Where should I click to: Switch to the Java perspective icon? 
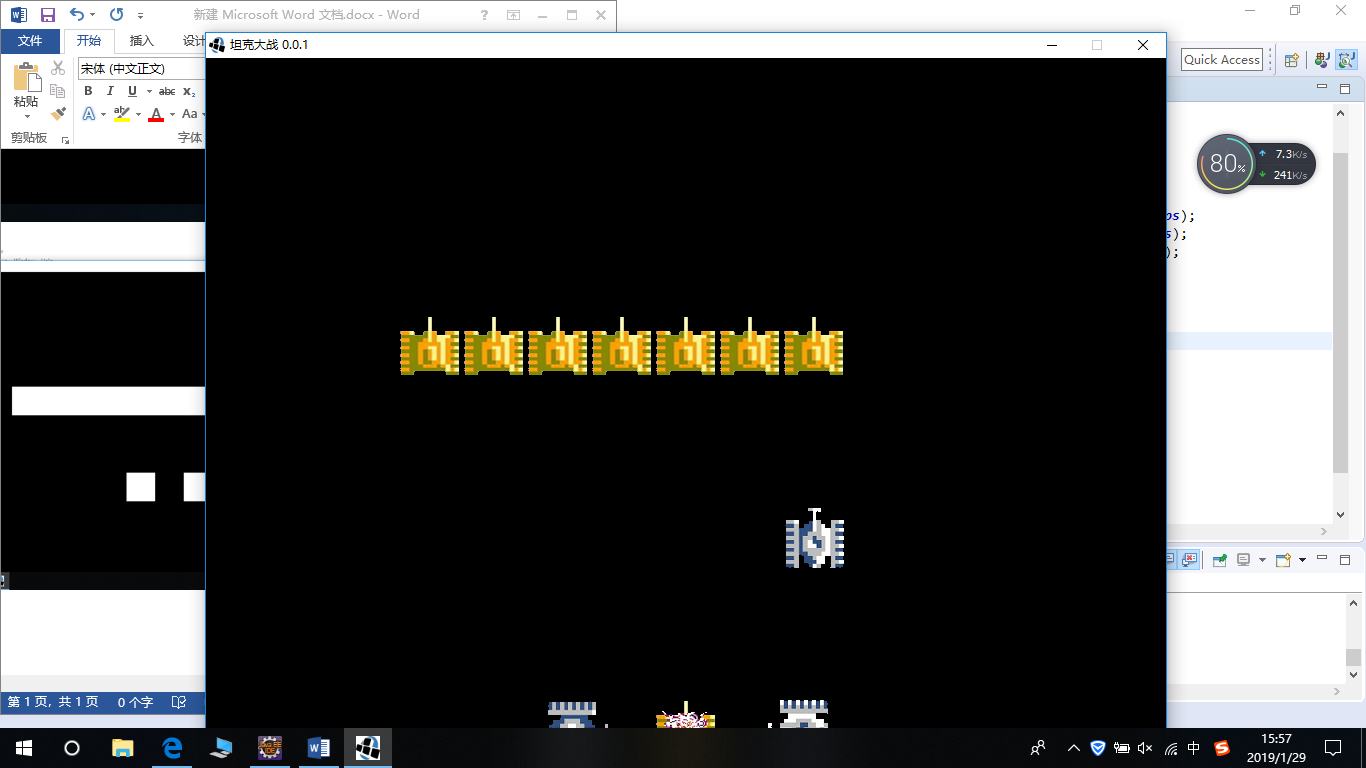point(1323,60)
